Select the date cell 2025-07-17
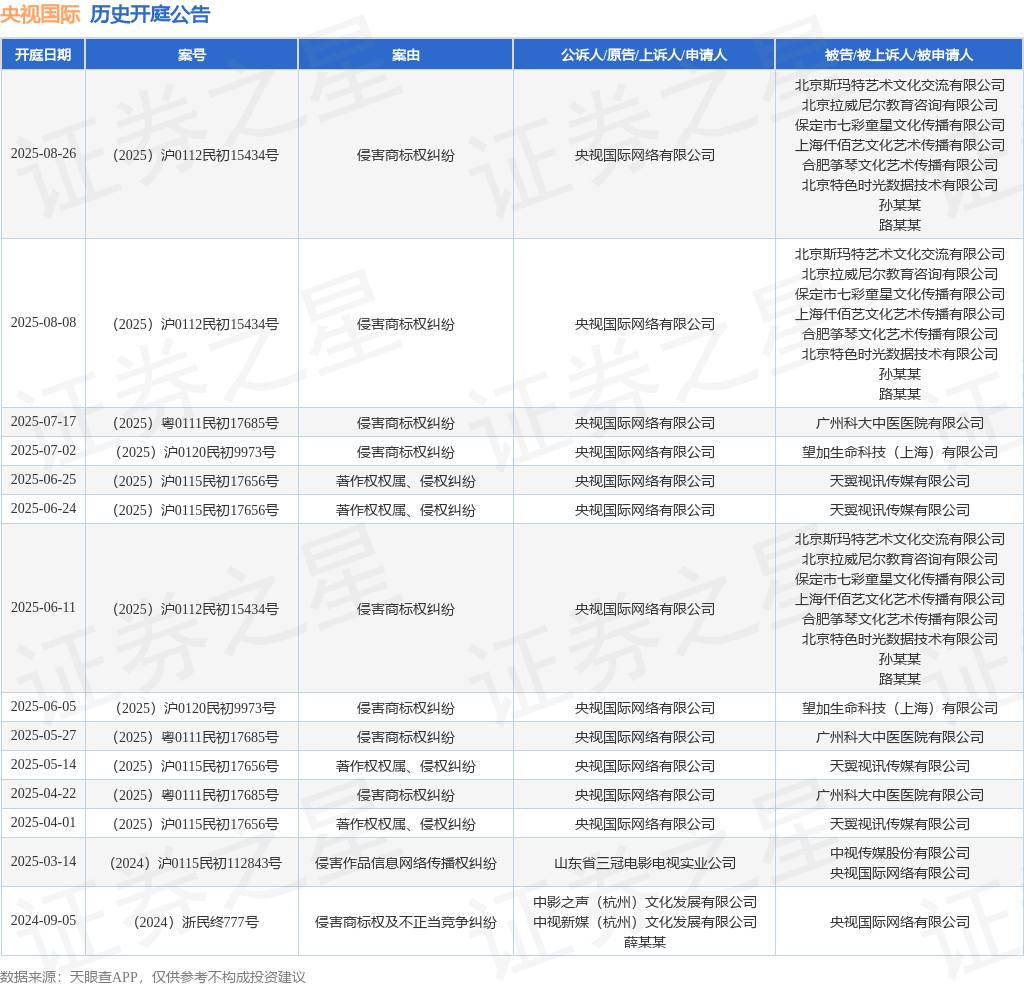The width and height of the screenshot is (1024, 986). coord(43,422)
